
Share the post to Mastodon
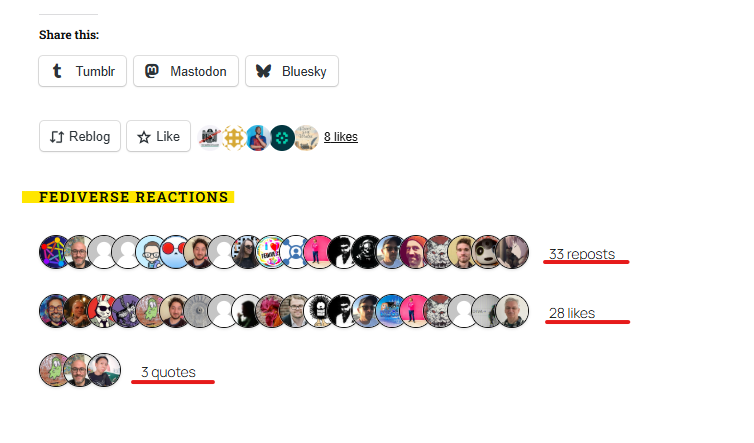point(186,71)
